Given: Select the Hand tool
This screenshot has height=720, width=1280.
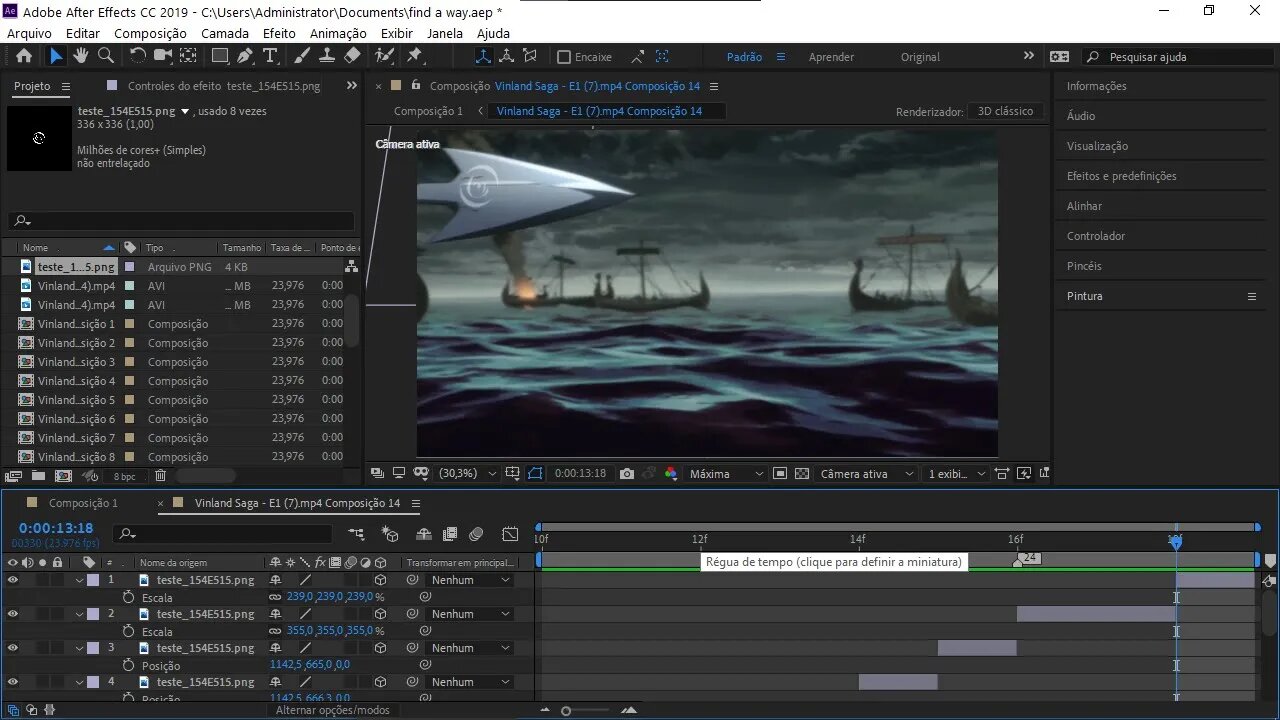Looking at the screenshot, I should coord(81,56).
